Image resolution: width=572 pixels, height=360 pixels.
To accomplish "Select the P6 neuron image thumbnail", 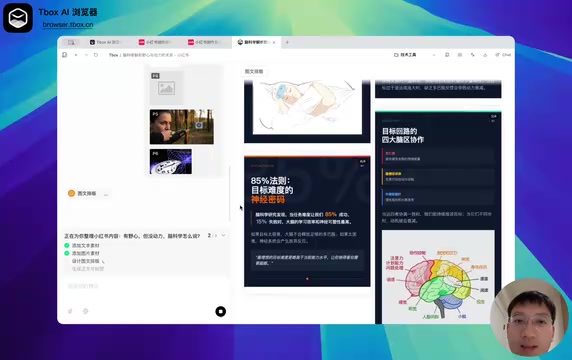I will 171,161.
